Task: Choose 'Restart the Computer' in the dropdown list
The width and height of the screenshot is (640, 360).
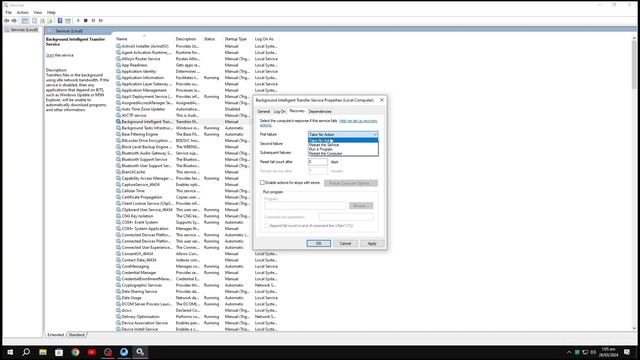Action: (x=343, y=153)
